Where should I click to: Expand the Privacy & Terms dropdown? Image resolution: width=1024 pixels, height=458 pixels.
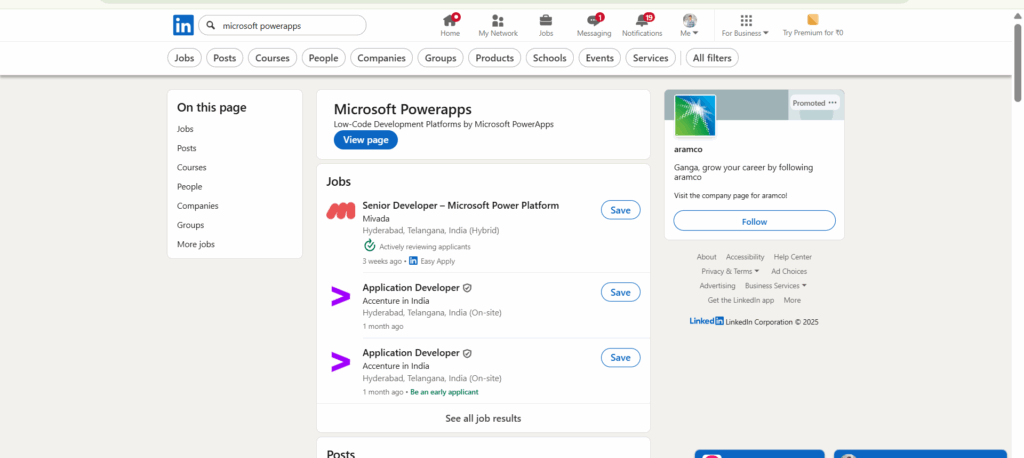(730, 271)
